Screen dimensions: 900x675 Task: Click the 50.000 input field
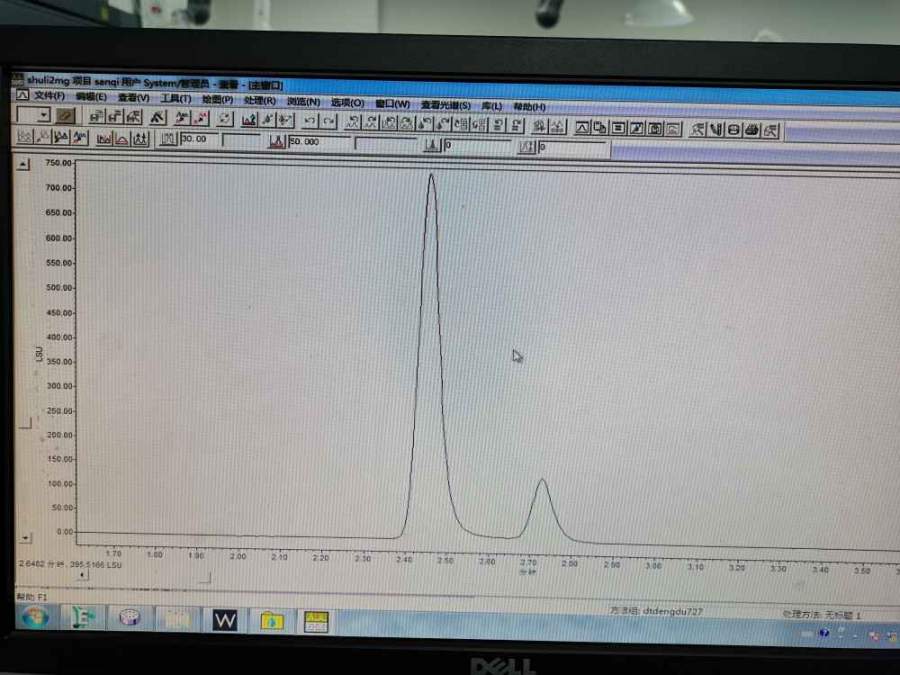pyautogui.click(x=318, y=142)
